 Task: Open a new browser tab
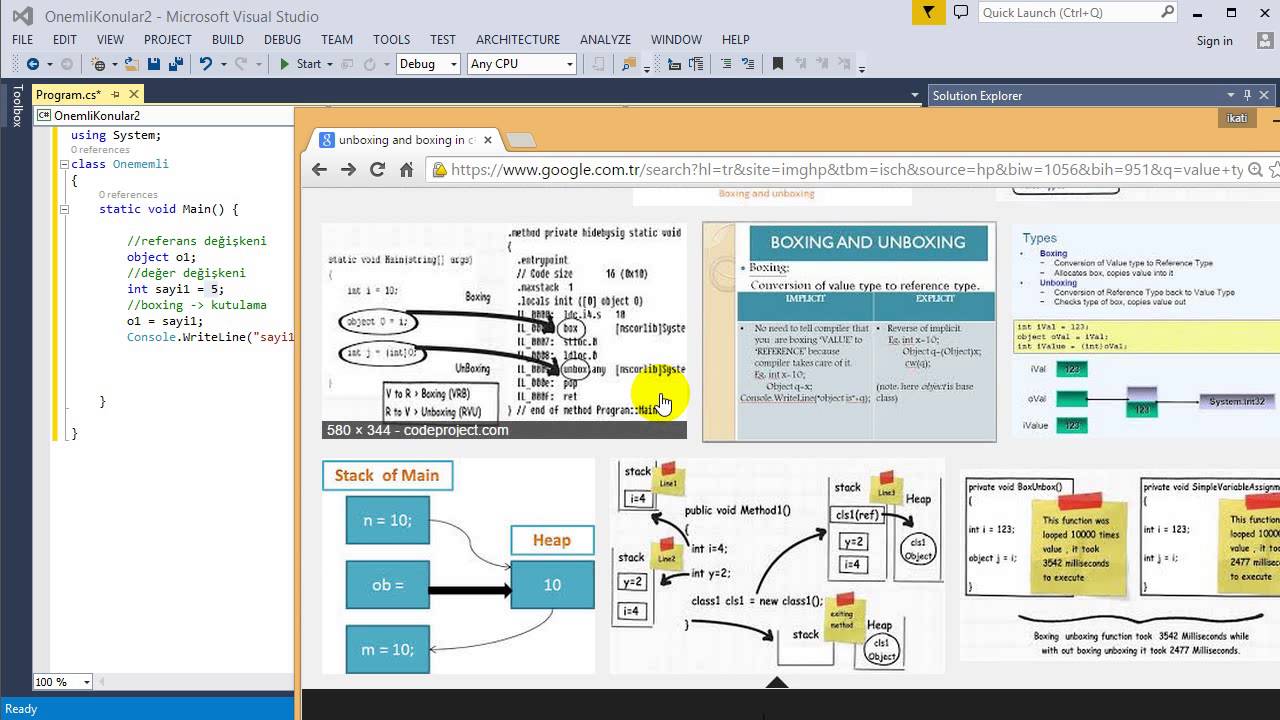pyautogui.click(x=521, y=140)
